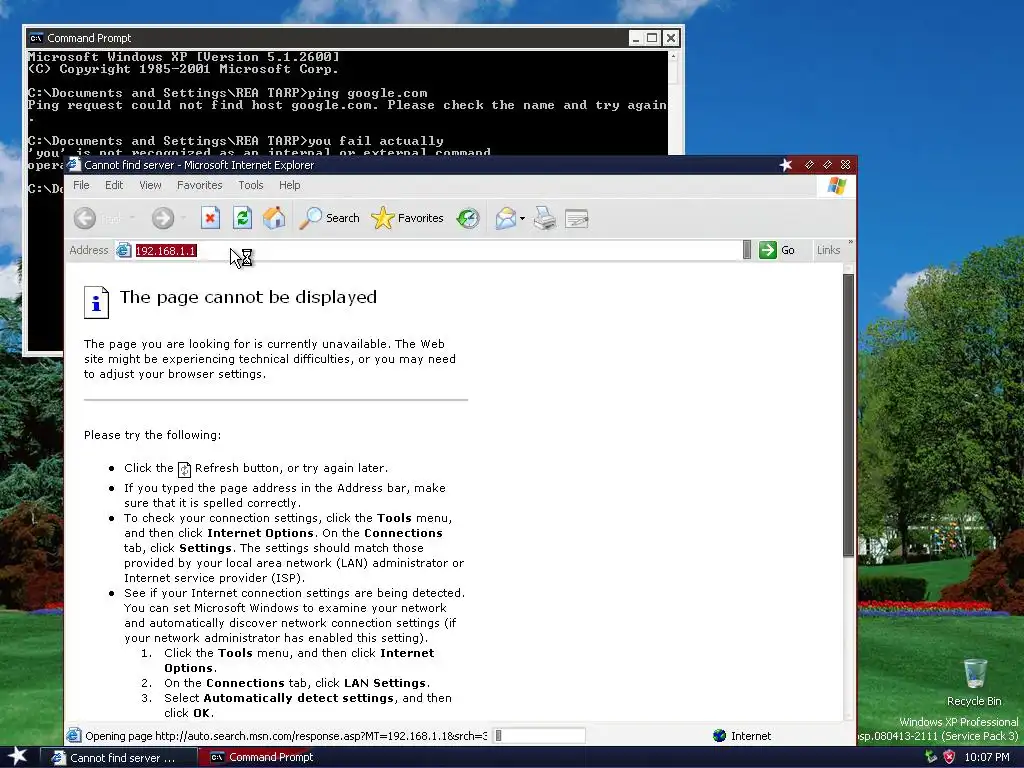Click the Print toolbar icon
Image resolution: width=1024 pixels, height=768 pixels.
pos(545,218)
